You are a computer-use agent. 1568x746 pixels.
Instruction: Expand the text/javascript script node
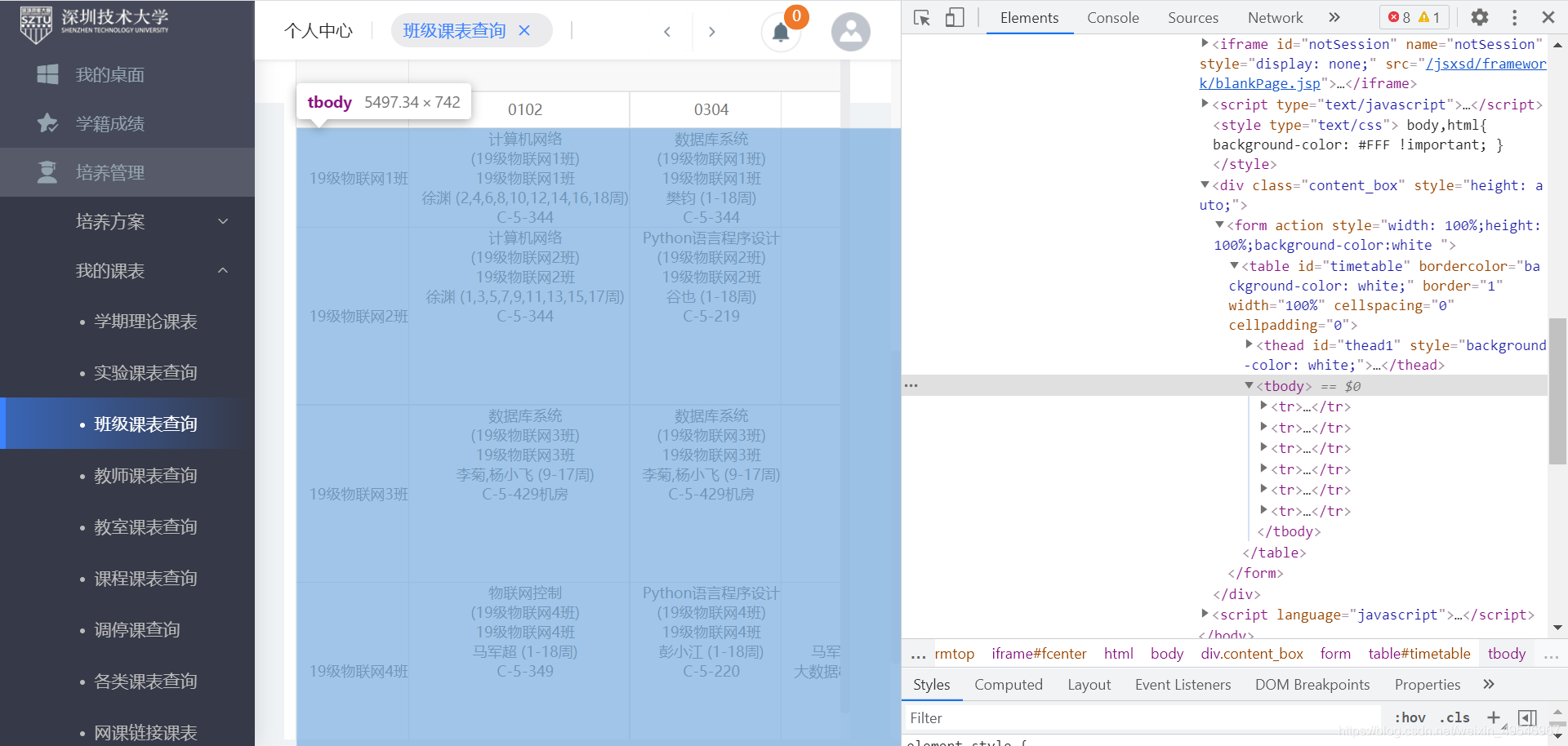pyautogui.click(x=1205, y=104)
